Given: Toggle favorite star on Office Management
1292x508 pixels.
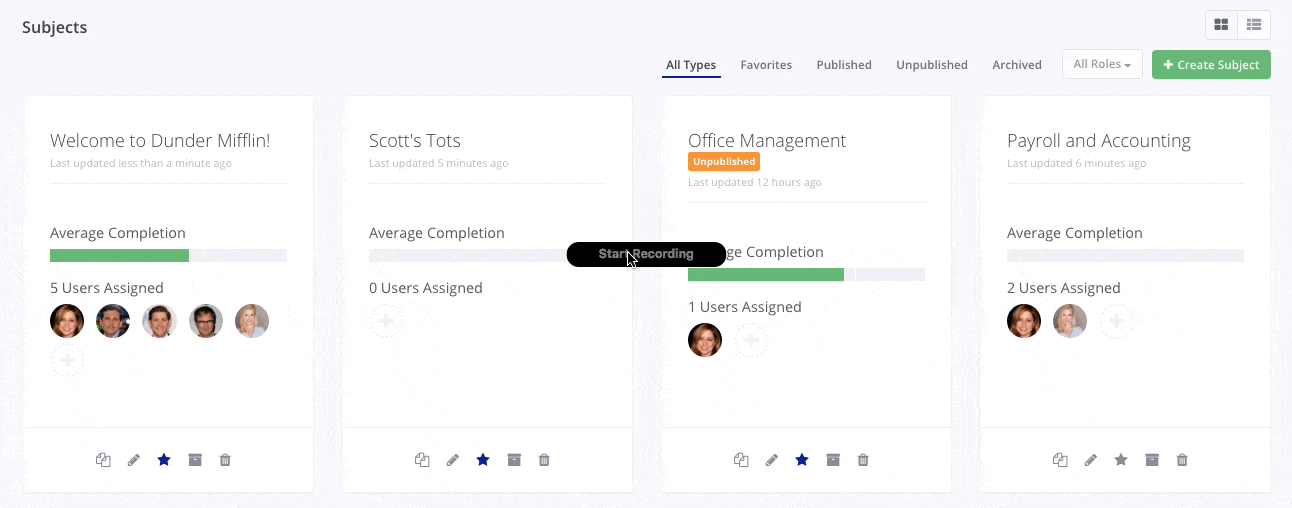Looking at the screenshot, I should (x=802, y=460).
